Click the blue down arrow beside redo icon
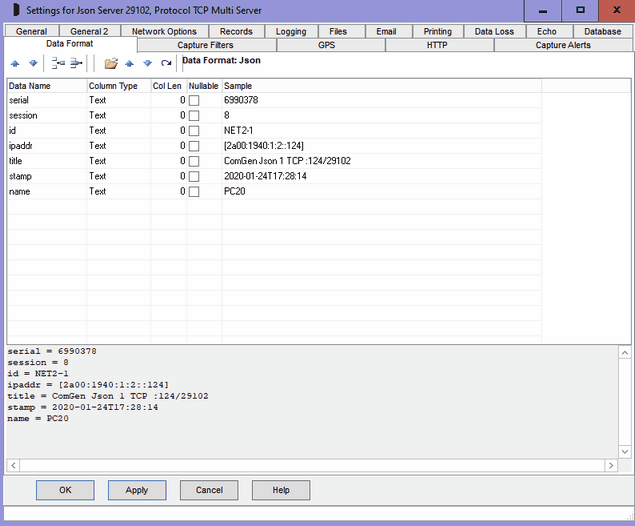The width and height of the screenshot is (635, 526). (147, 63)
